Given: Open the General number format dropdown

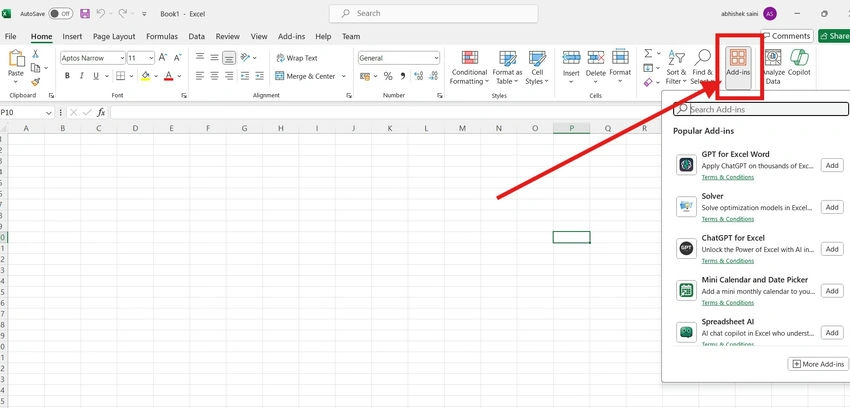Looking at the screenshot, I should (x=436, y=58).
